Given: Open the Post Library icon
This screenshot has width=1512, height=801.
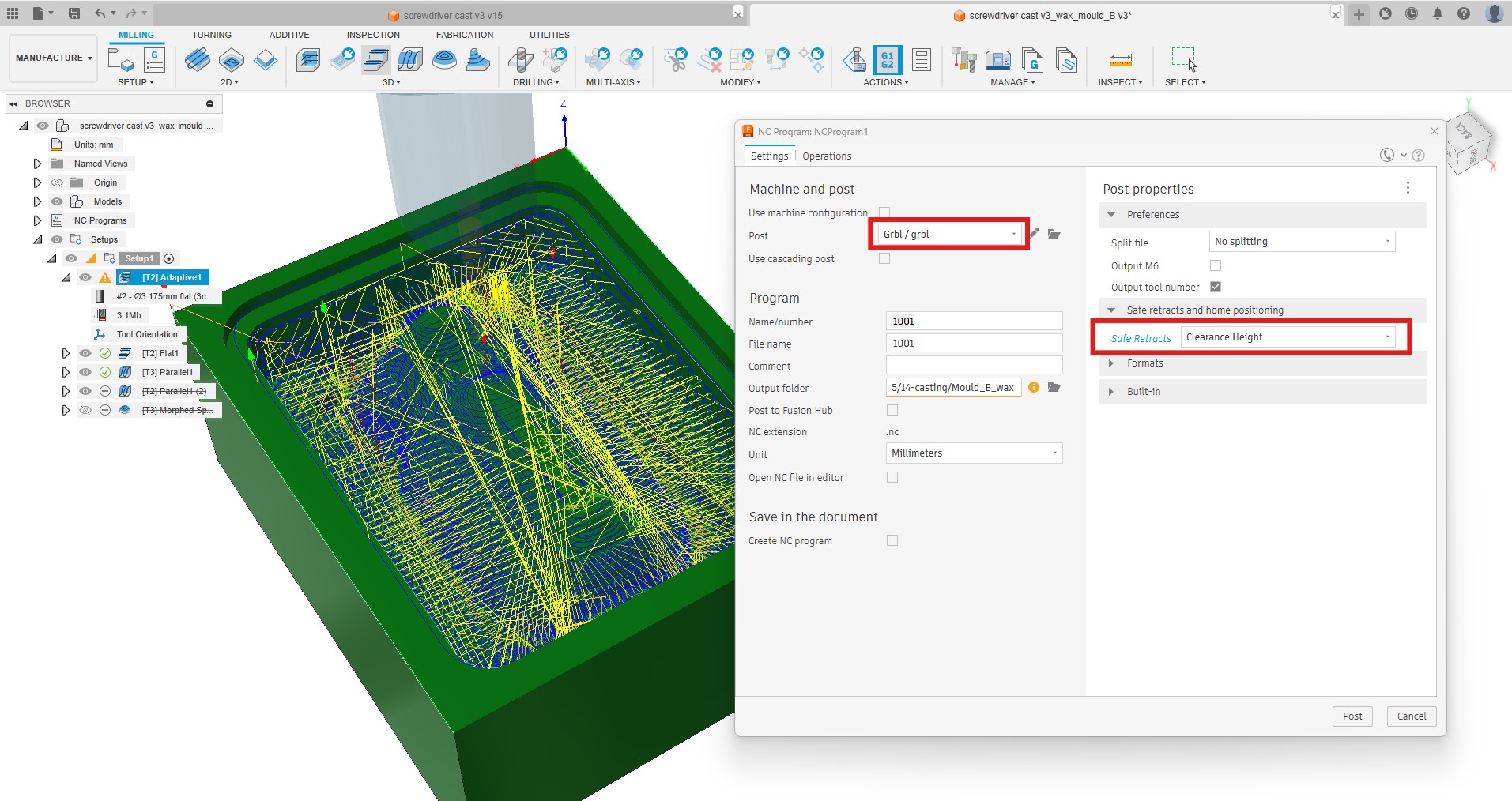Looking at the screenshot, I should 1032,60.
